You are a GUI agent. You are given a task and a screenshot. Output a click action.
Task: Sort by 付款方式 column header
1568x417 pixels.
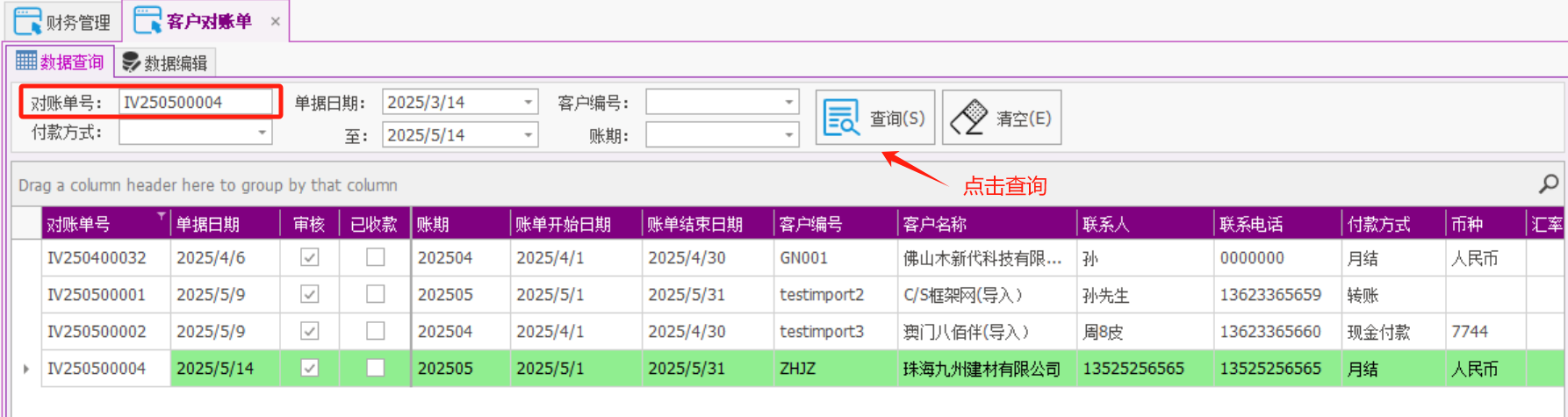click(x=1393, y=224)
